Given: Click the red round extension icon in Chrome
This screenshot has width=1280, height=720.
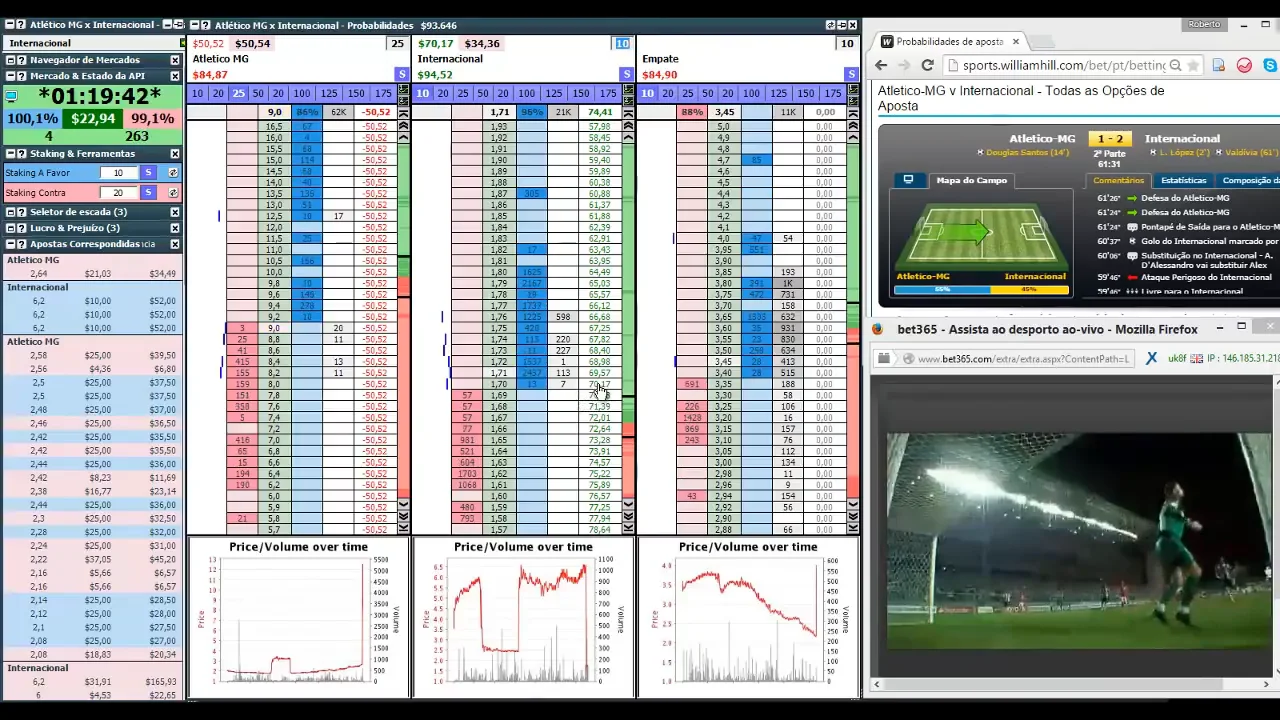Looking at the screenshot, I should click(1244, 65).
